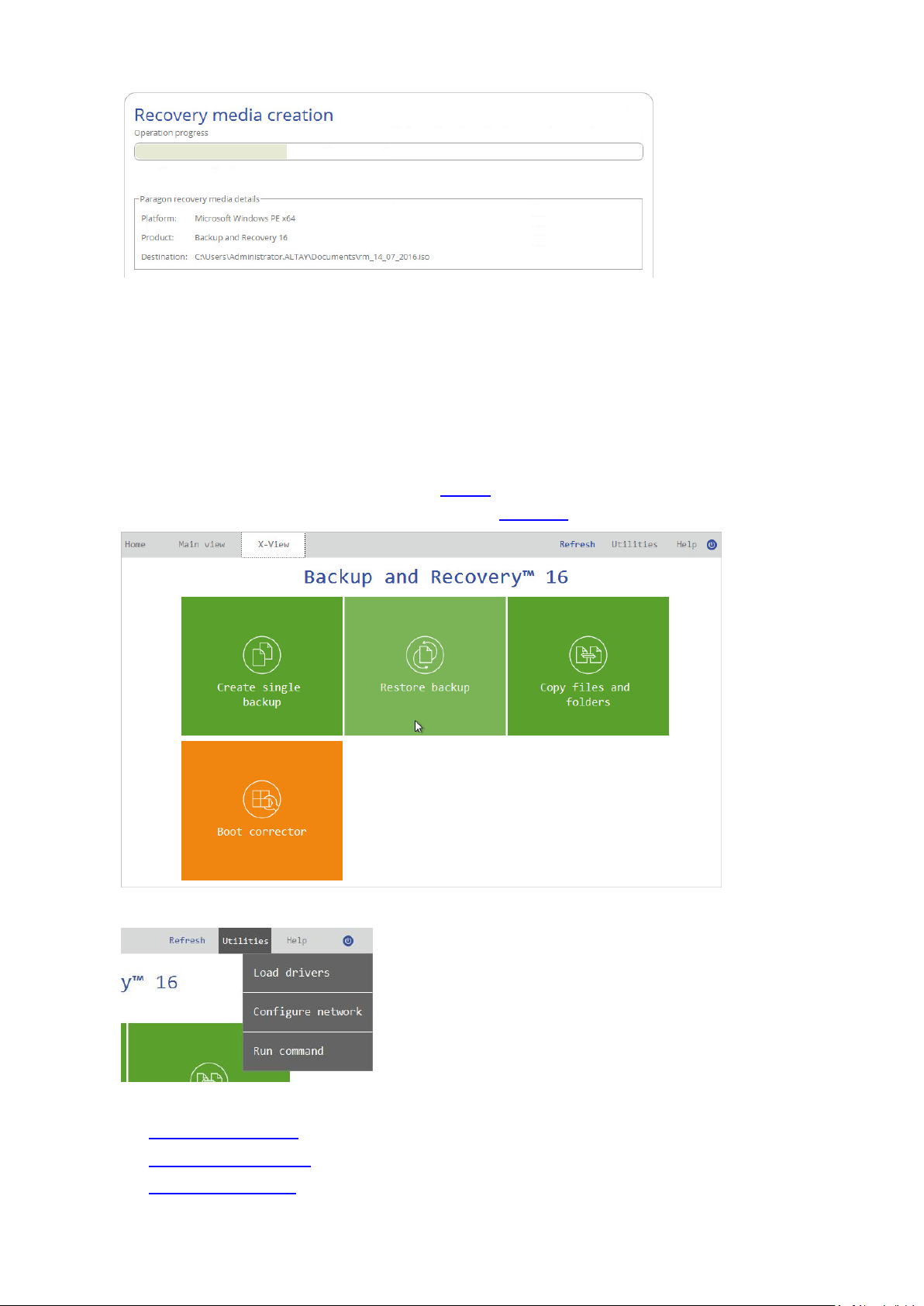Image resolution: width=924 pixels, height=1306 pixels.
Task: Switch to the Home tab
Action: click(x=136, y=544)
